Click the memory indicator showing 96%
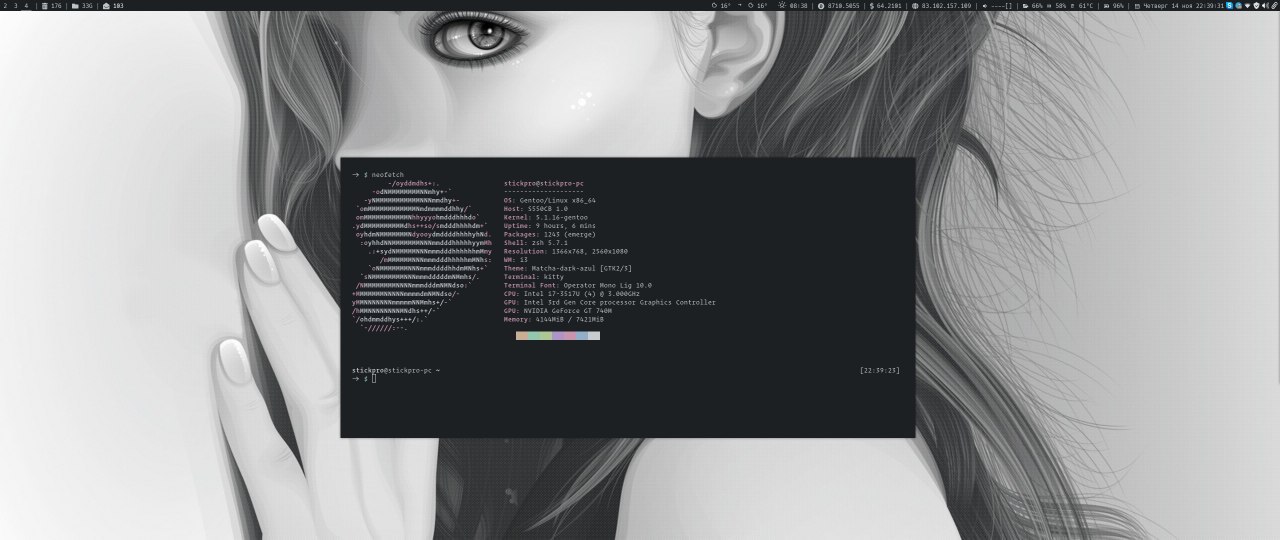Viewport: 1280px width, 540px height. tap(1114, 5)
